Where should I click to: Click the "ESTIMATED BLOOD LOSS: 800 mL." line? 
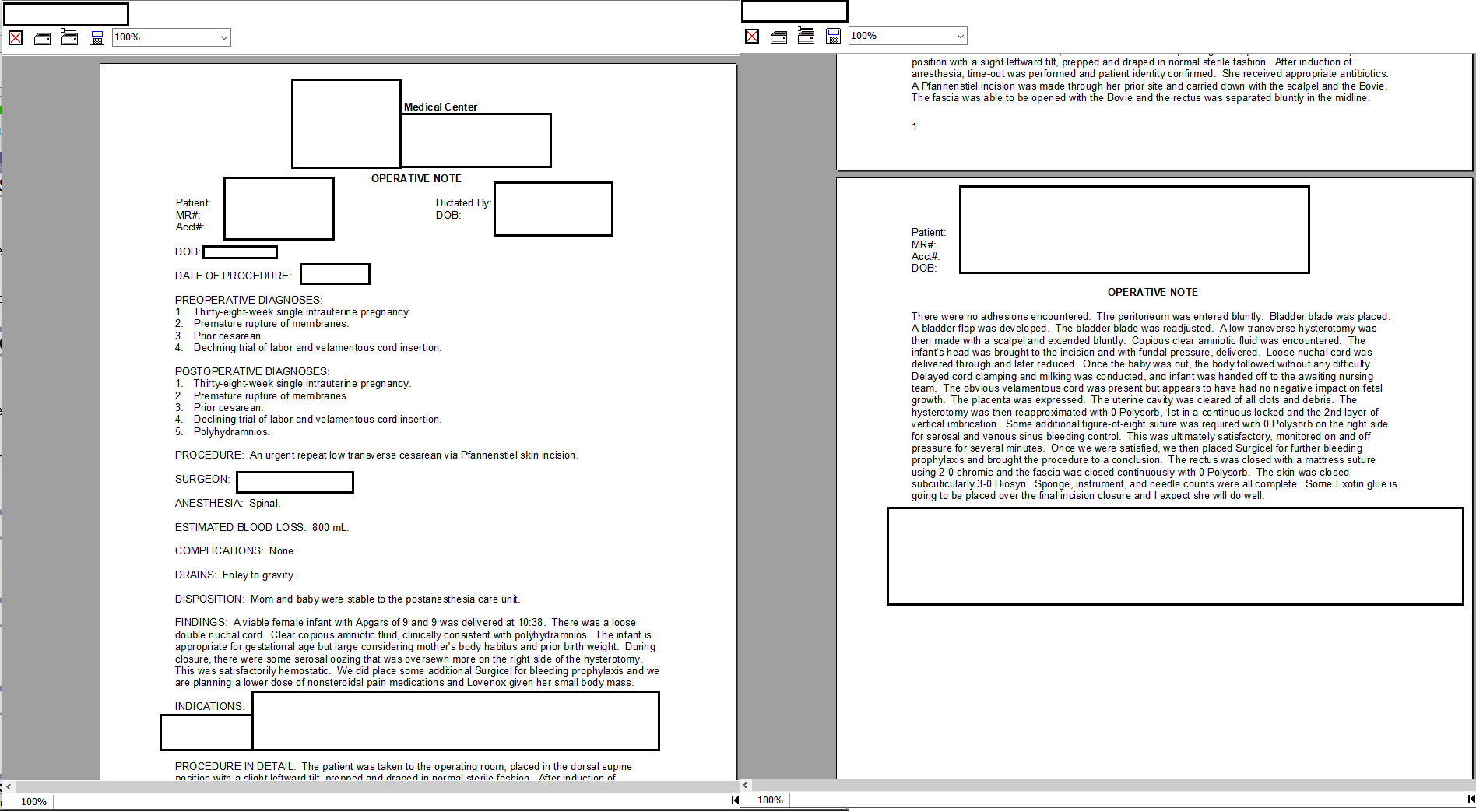pyautogui.click(x=262, y=527)
